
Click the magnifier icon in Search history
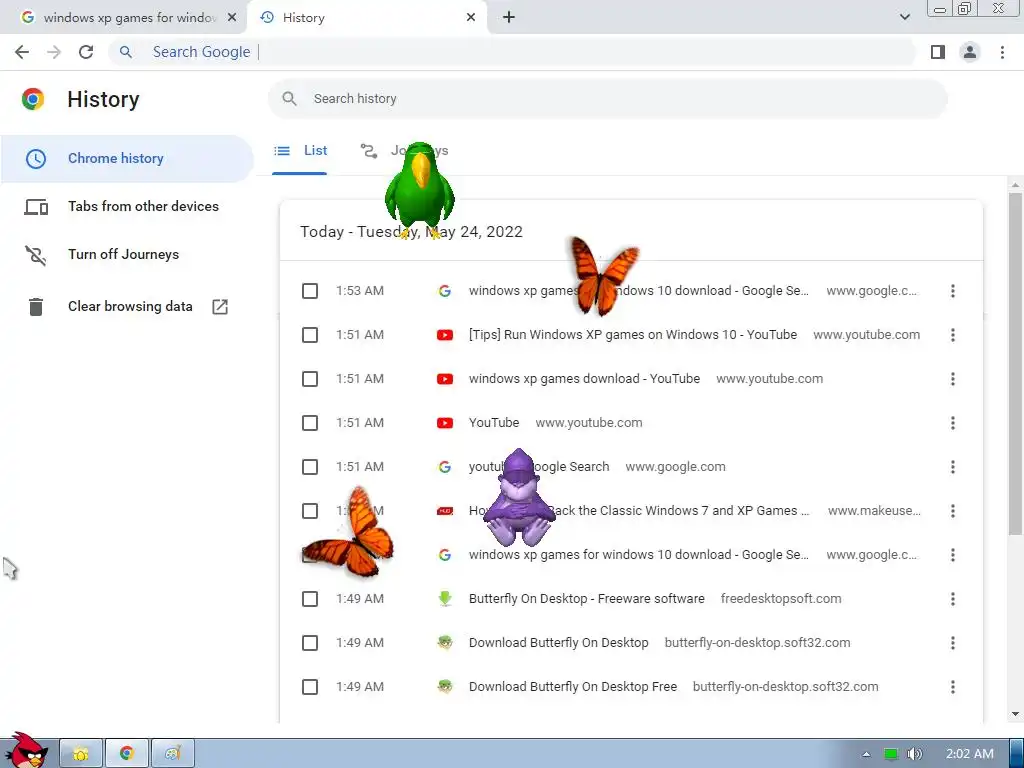coord(289,99)
